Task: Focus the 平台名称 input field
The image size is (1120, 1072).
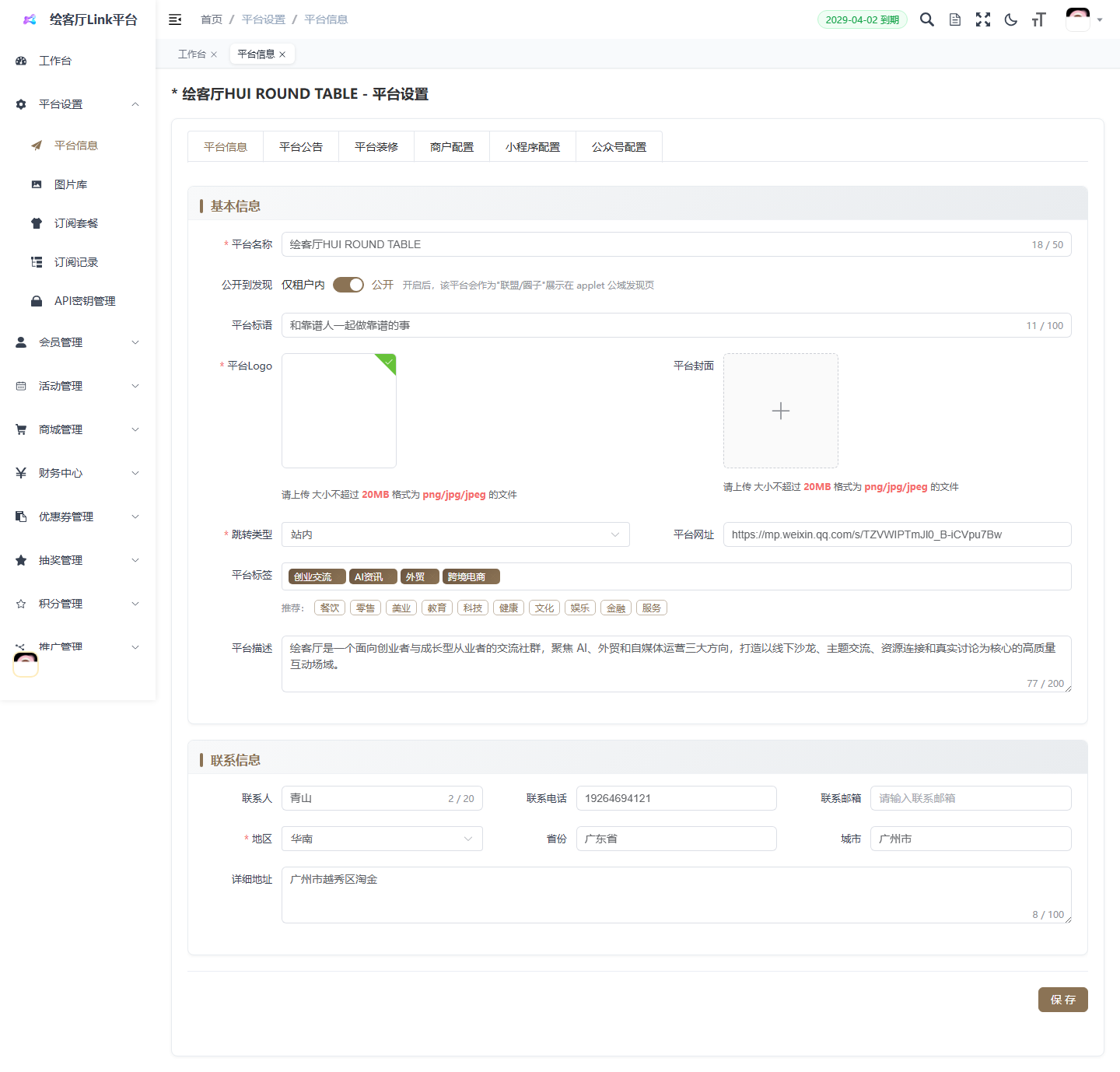Action: [x=677, y=244]
